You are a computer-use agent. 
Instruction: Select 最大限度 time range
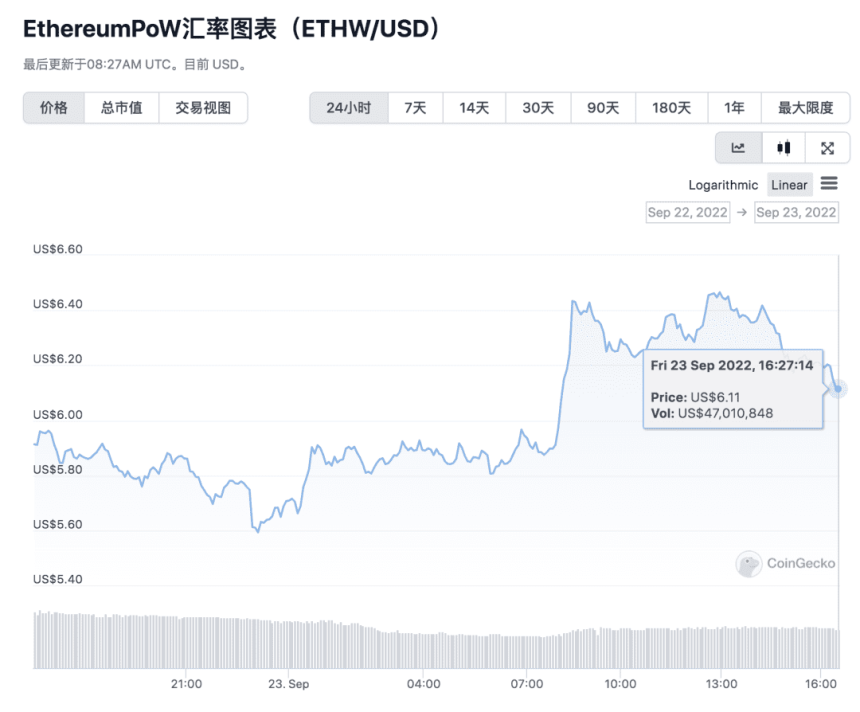[x=805, y=108]
